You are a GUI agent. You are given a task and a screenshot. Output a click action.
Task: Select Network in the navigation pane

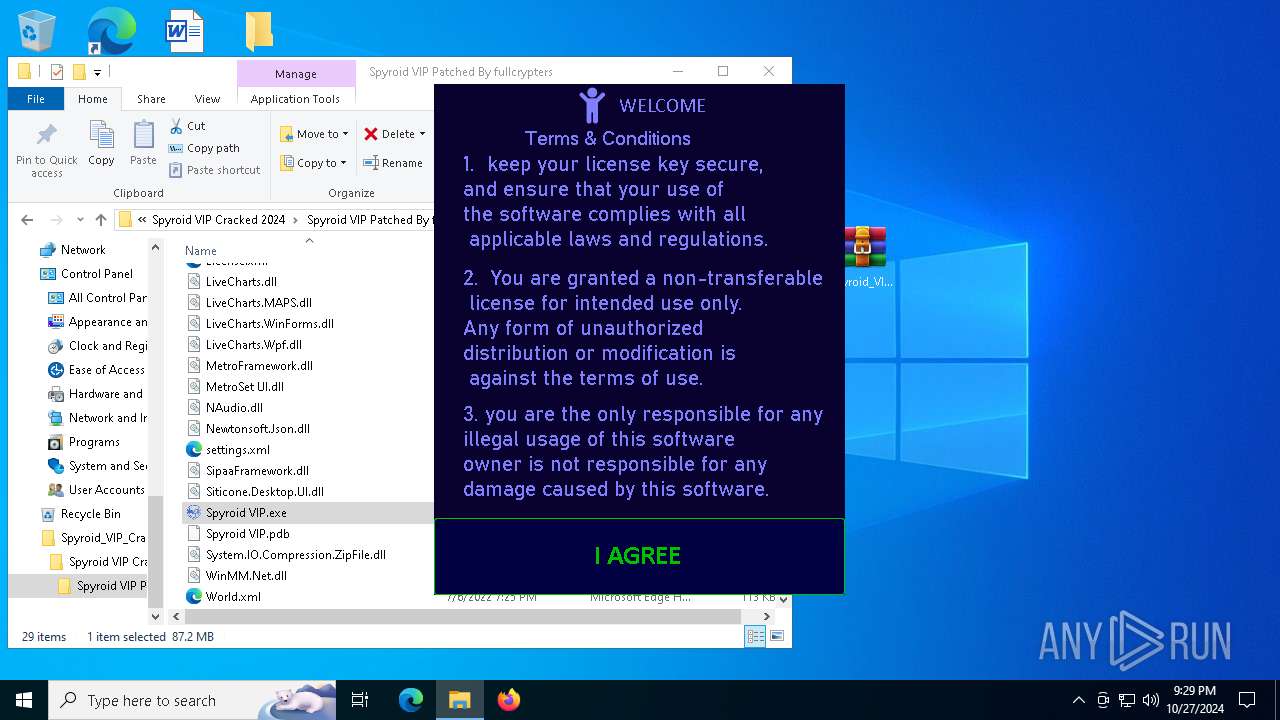click(x=83, y=250)
